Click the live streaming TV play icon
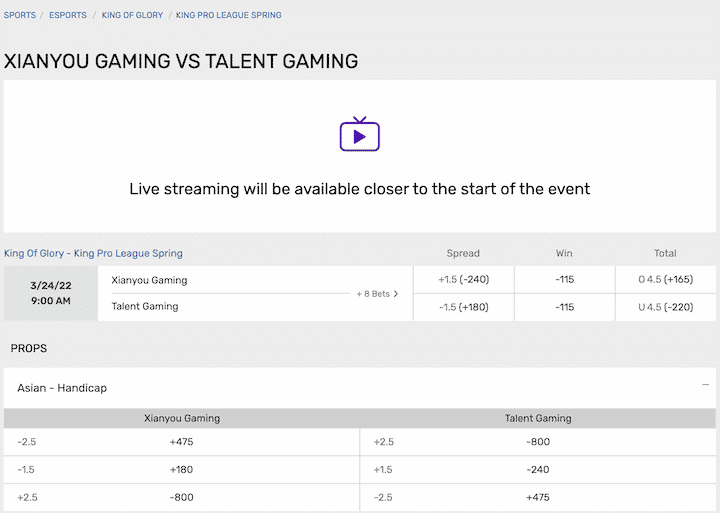 360,134
